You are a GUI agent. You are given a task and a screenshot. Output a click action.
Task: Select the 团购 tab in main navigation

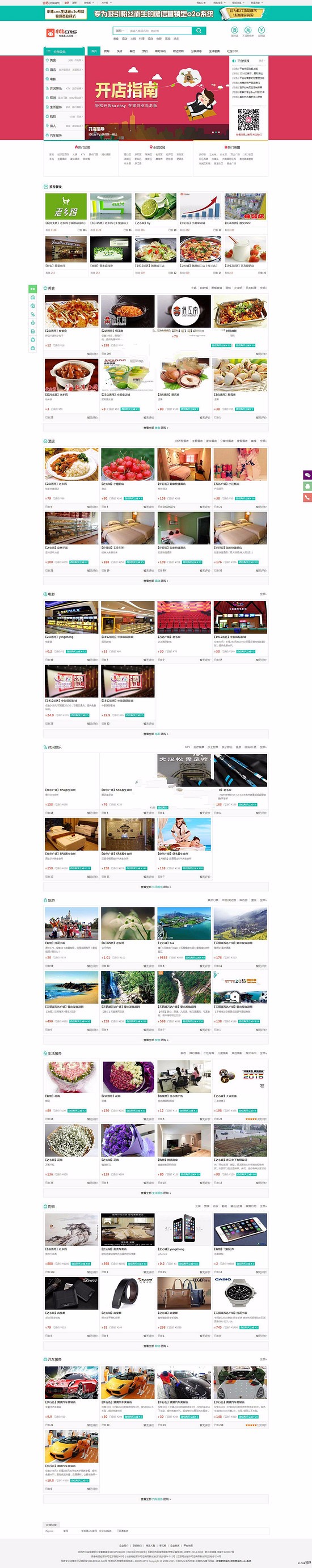click(x=107, y=51)
